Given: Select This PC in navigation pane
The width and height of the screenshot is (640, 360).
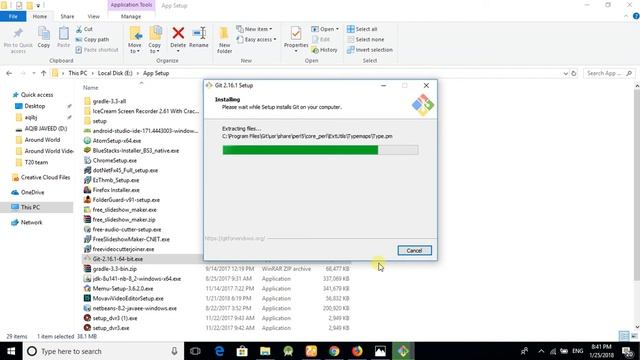Looking at the screenshot, I should coord(37,207).
